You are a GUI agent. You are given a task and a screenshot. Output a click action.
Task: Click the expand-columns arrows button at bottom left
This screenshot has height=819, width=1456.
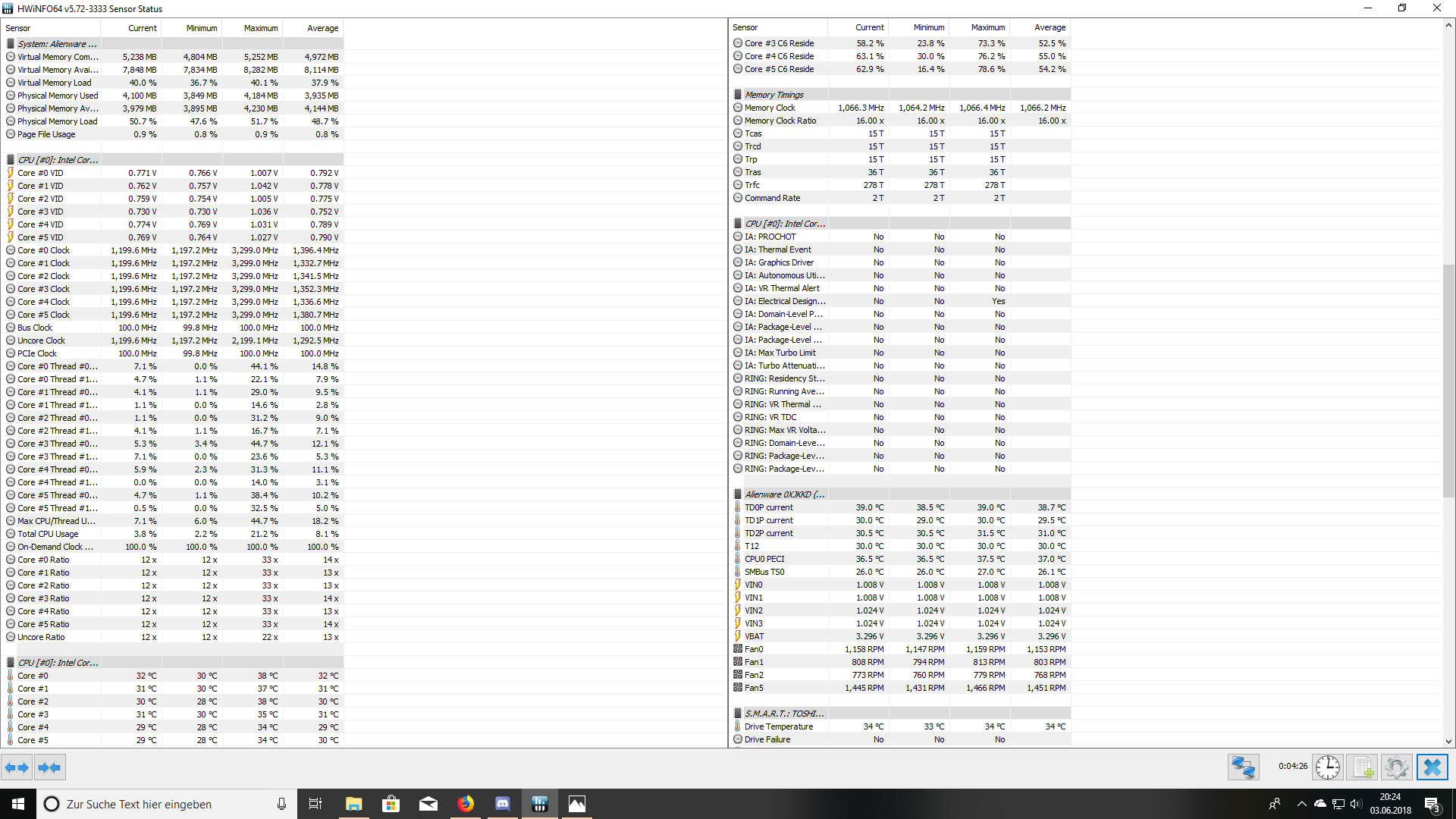17,767
